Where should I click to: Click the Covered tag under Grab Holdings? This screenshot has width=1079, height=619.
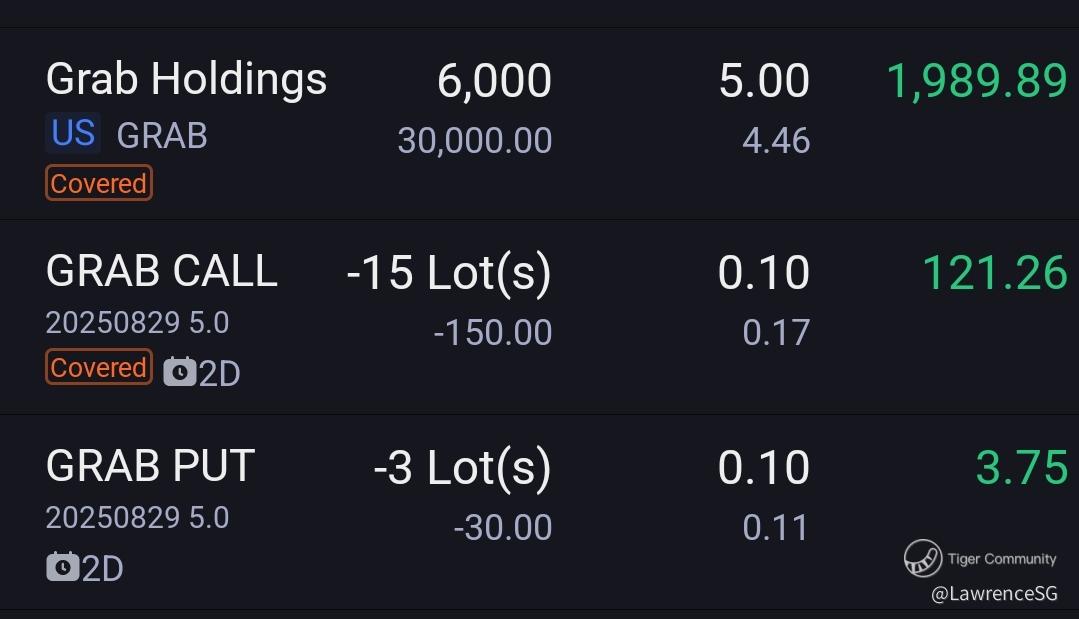[x=99, y=183]
